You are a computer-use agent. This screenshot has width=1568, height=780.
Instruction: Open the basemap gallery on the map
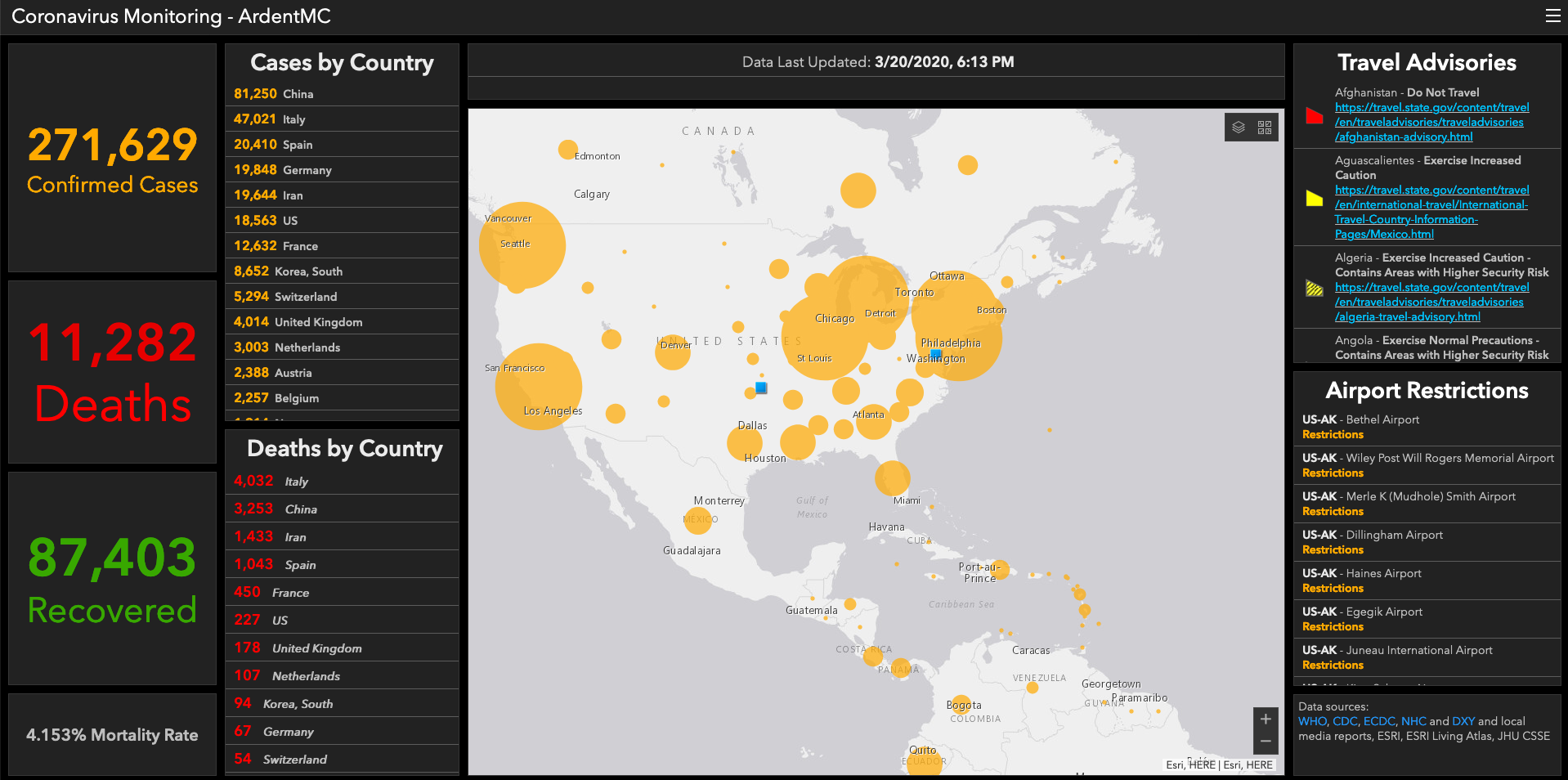(x=1264, y=127)
